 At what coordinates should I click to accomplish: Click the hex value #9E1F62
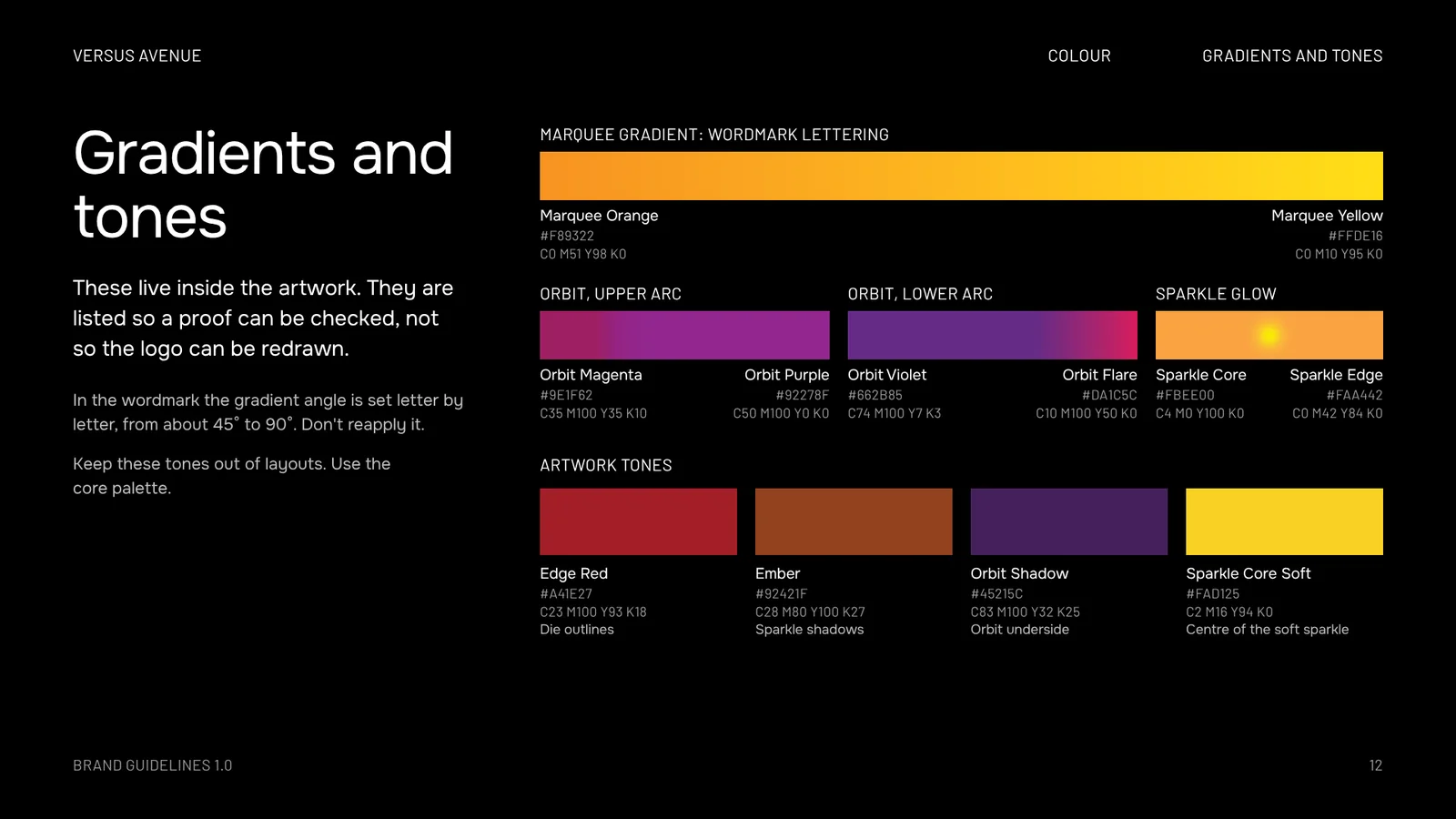(566, 395)
